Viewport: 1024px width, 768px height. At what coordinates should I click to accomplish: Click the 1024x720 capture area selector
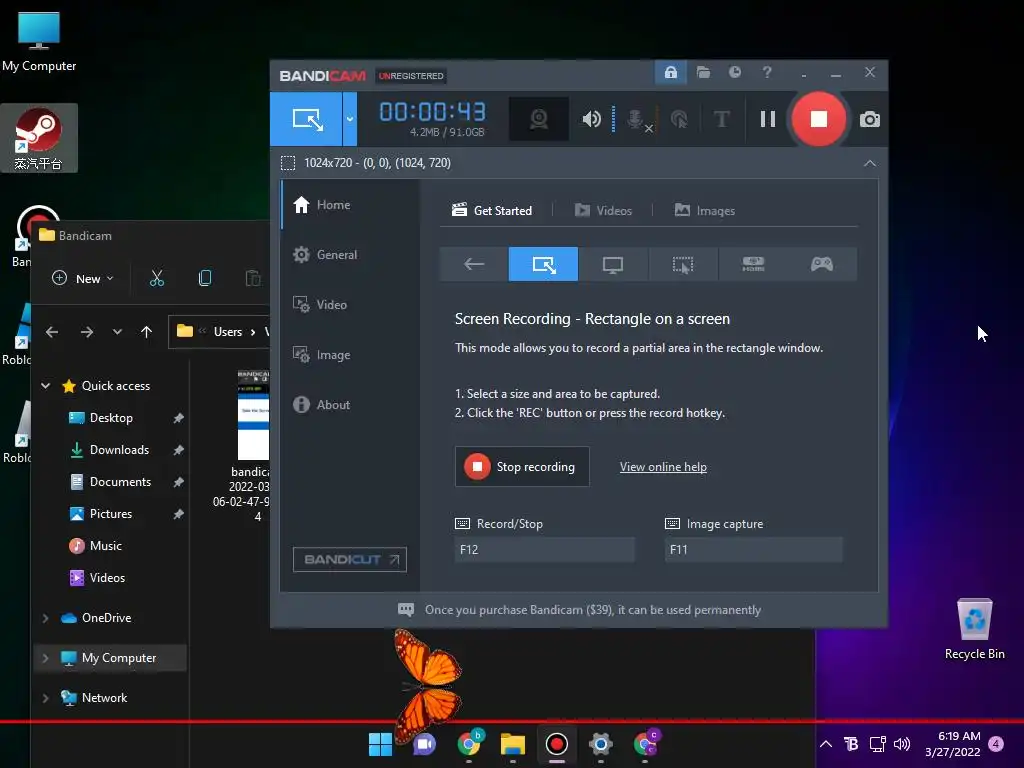tap(366, 163)
